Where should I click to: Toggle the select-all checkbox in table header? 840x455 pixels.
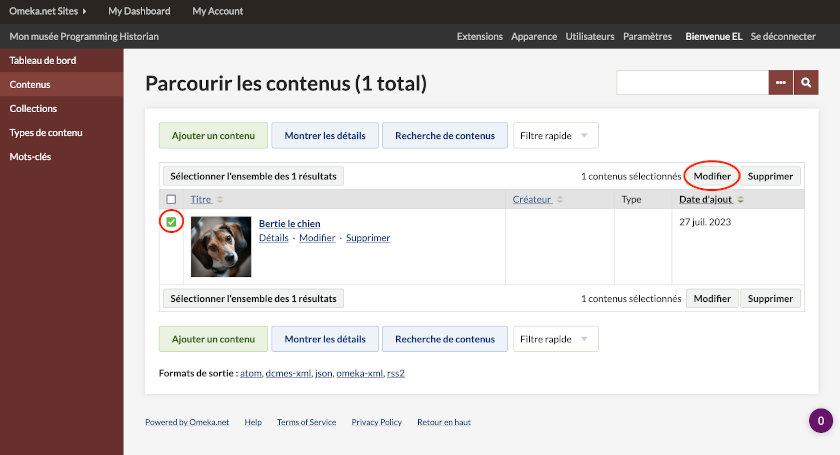(x=171, y=200)
